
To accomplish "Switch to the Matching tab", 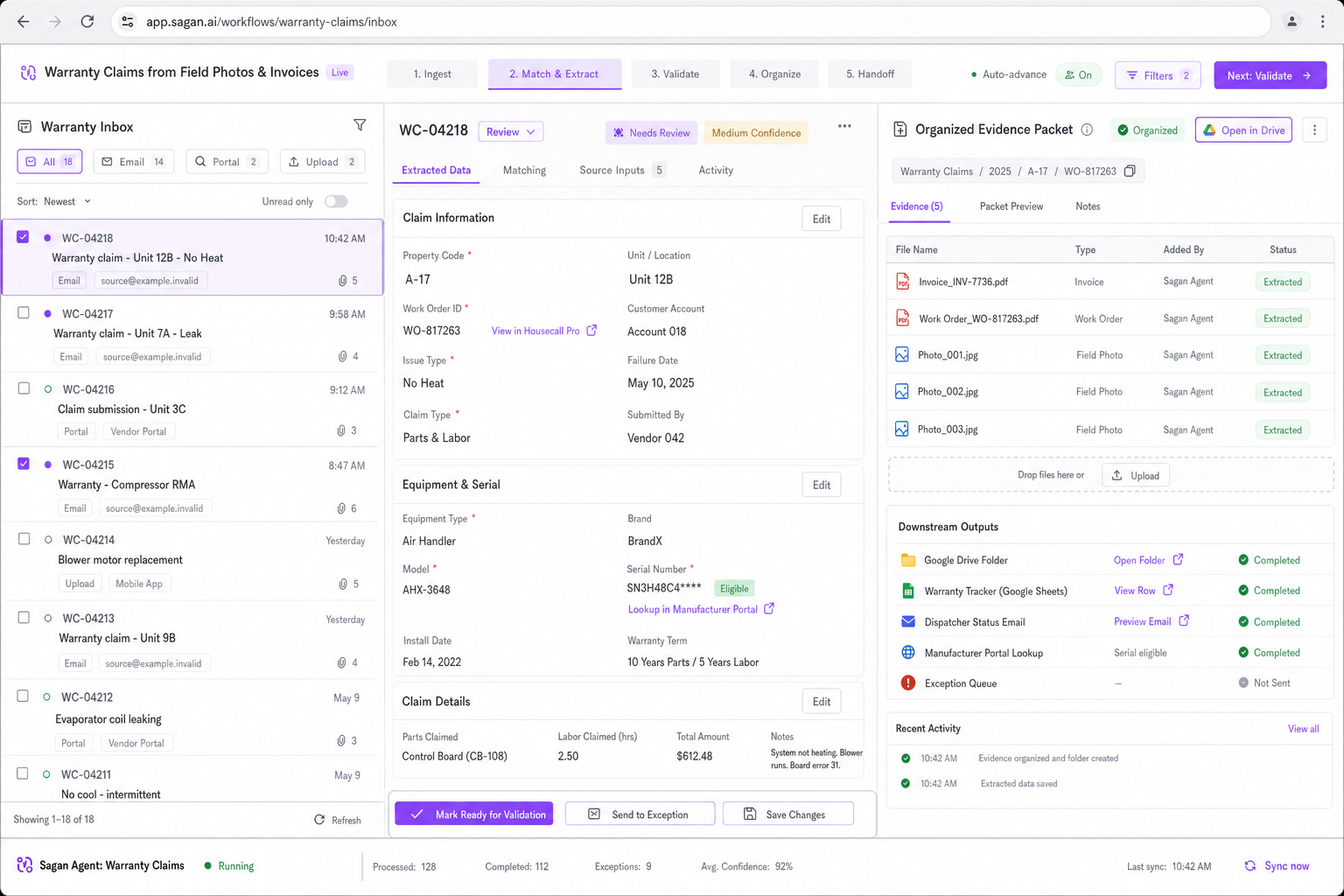I will coord(524,171).
